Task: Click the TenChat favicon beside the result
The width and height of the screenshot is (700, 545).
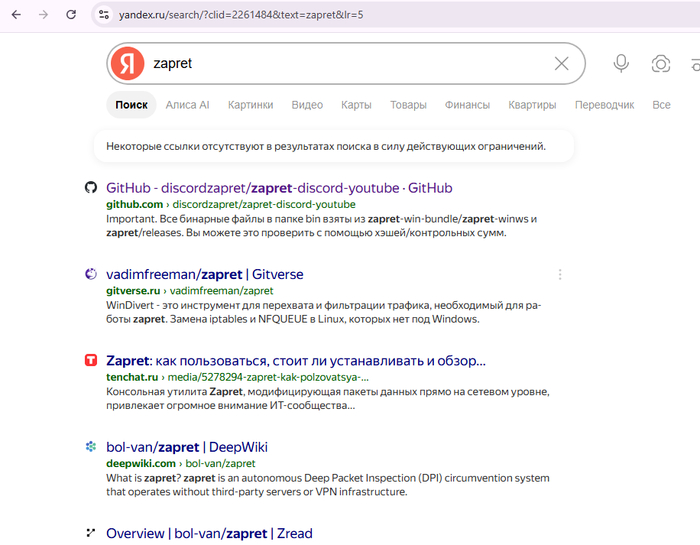Action: [91, 360]
